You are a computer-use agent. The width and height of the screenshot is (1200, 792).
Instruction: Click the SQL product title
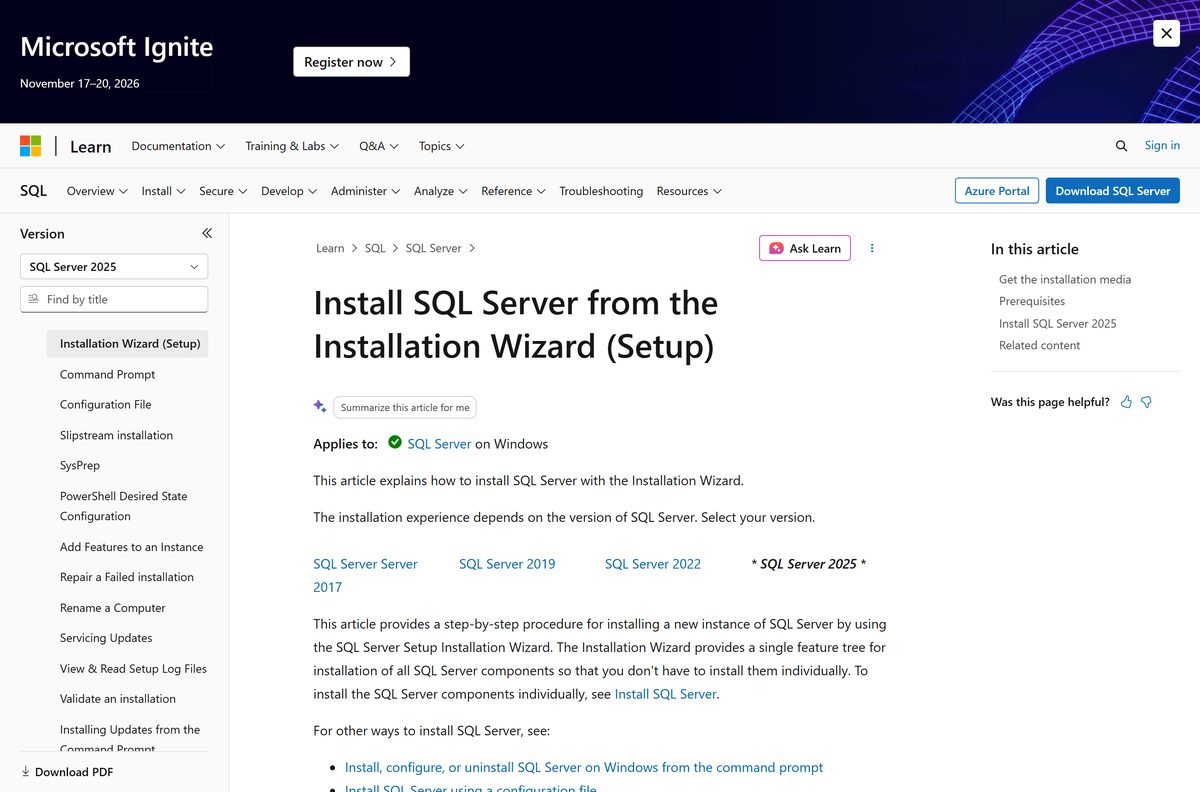click(x=33, y=190)
